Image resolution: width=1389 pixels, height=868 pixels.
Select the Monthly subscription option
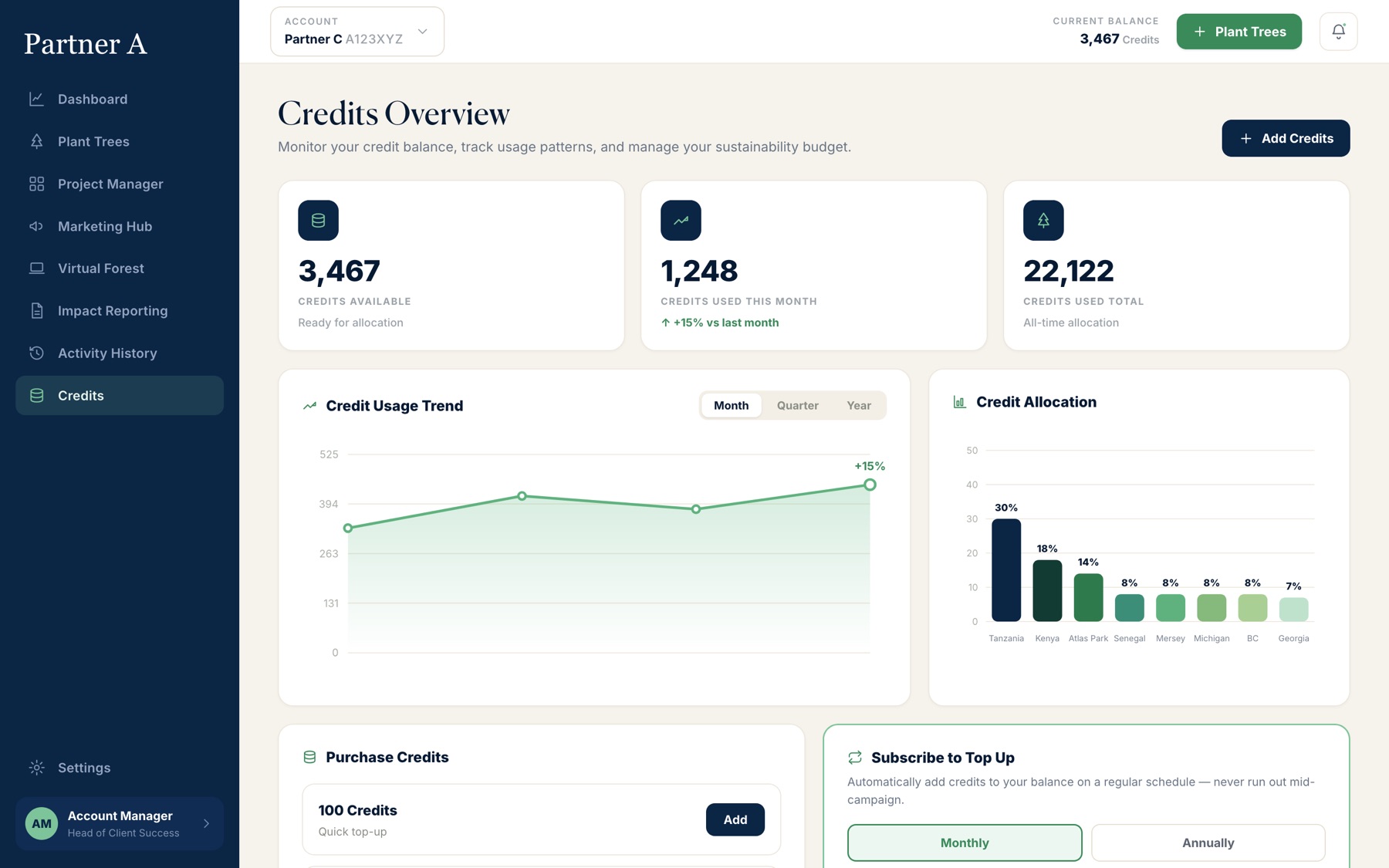965,843
